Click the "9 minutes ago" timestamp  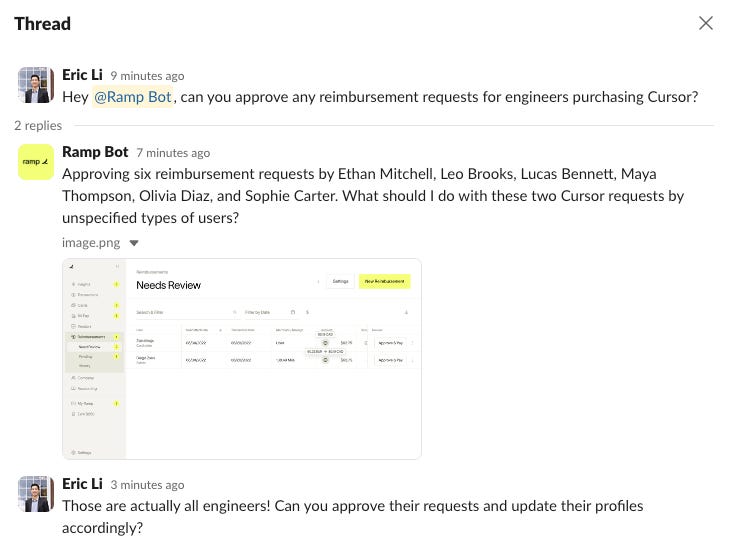point(147,76)
